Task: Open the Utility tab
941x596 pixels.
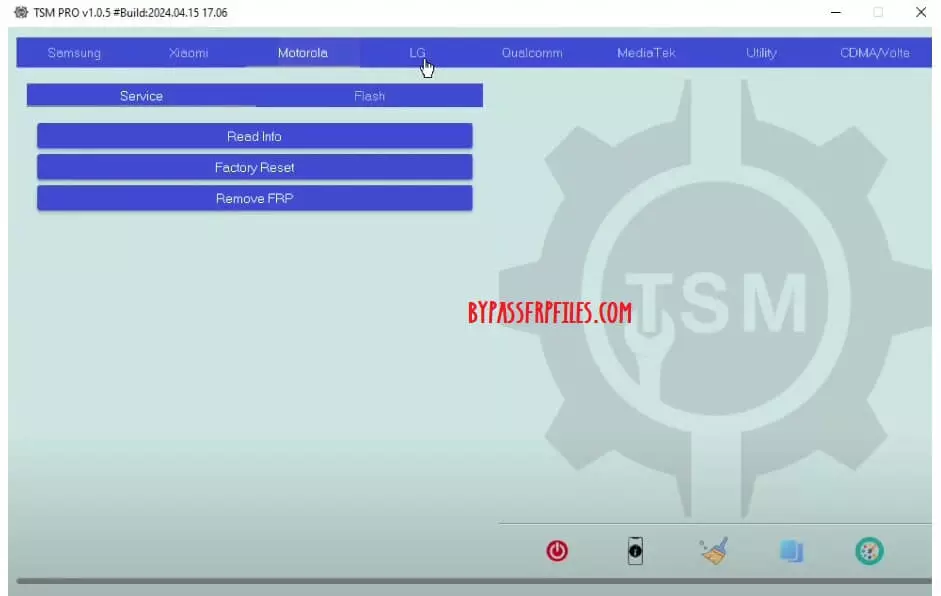Action: pyautogui.click(x=760, y=53)
